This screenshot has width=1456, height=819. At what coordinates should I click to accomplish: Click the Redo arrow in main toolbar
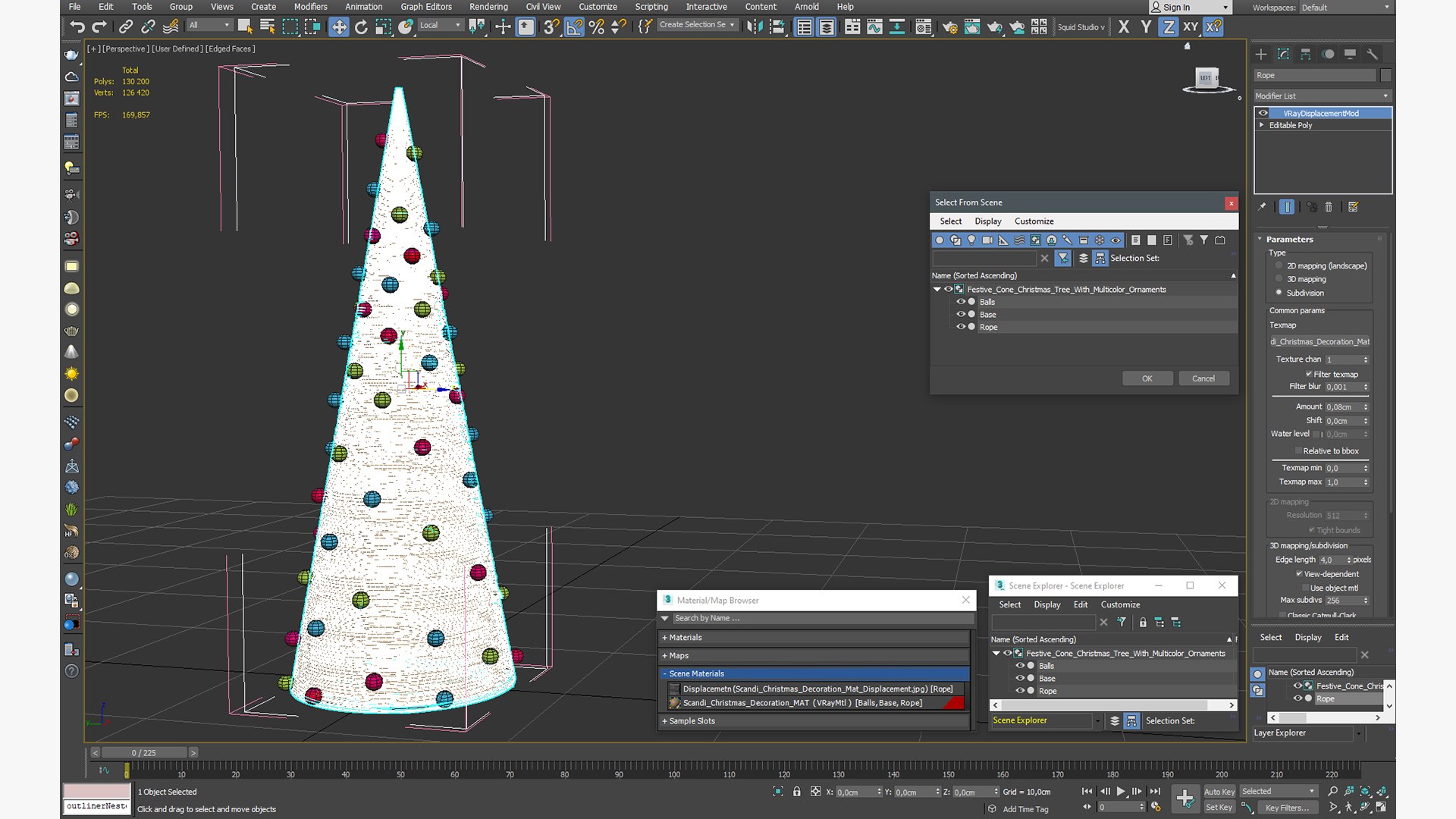[x=99, y=27]
